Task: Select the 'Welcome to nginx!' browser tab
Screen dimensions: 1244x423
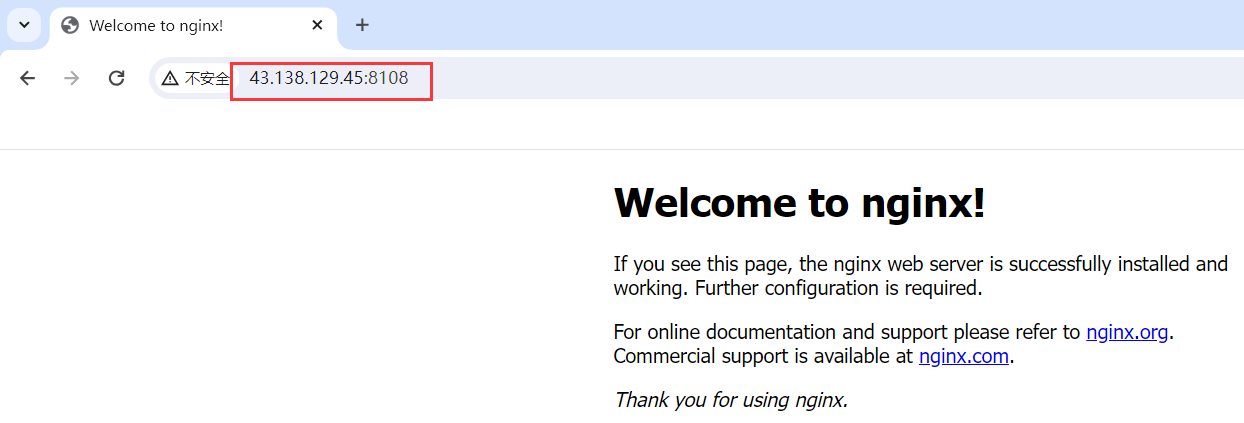Action: pos(193,25)
